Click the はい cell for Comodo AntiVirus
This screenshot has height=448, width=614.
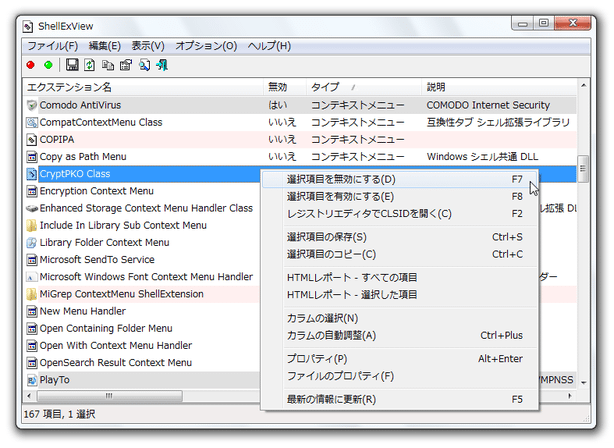coord(278,105)
